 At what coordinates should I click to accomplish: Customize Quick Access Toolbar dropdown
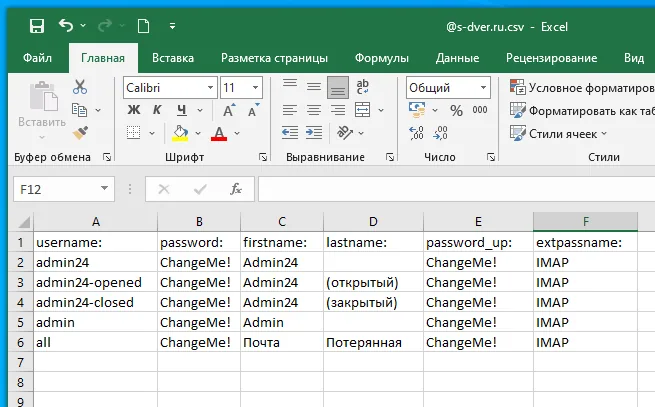[172, 26]
